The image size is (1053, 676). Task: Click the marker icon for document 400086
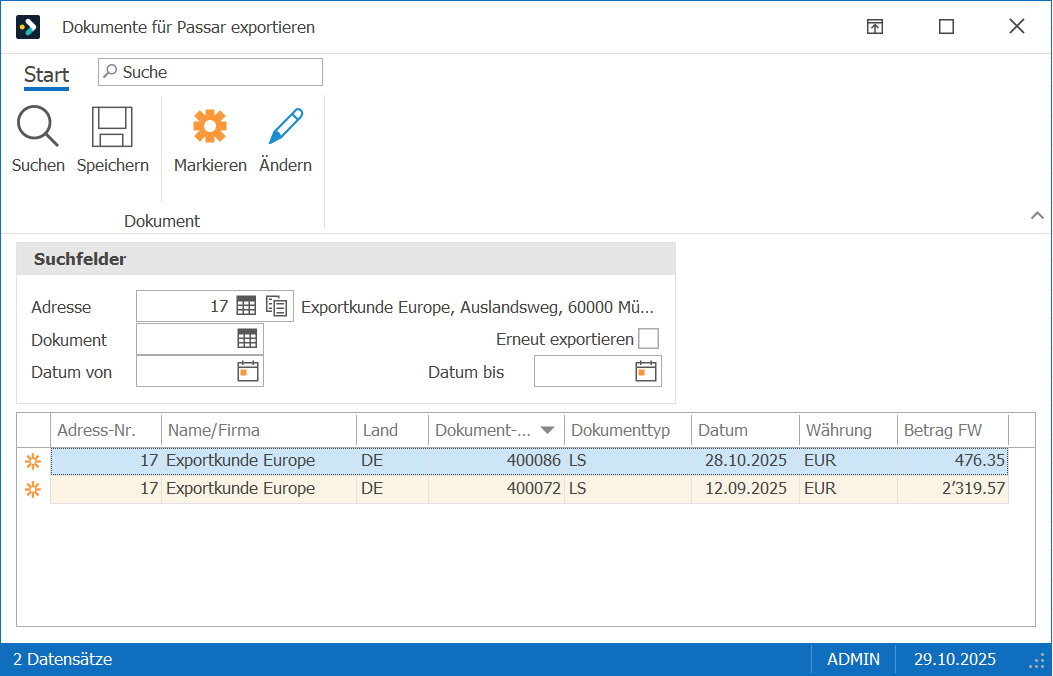[32, 461]
